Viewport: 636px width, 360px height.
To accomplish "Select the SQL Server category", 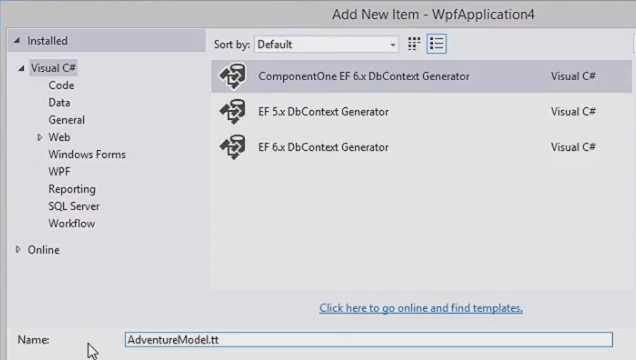I will [74, 206].
